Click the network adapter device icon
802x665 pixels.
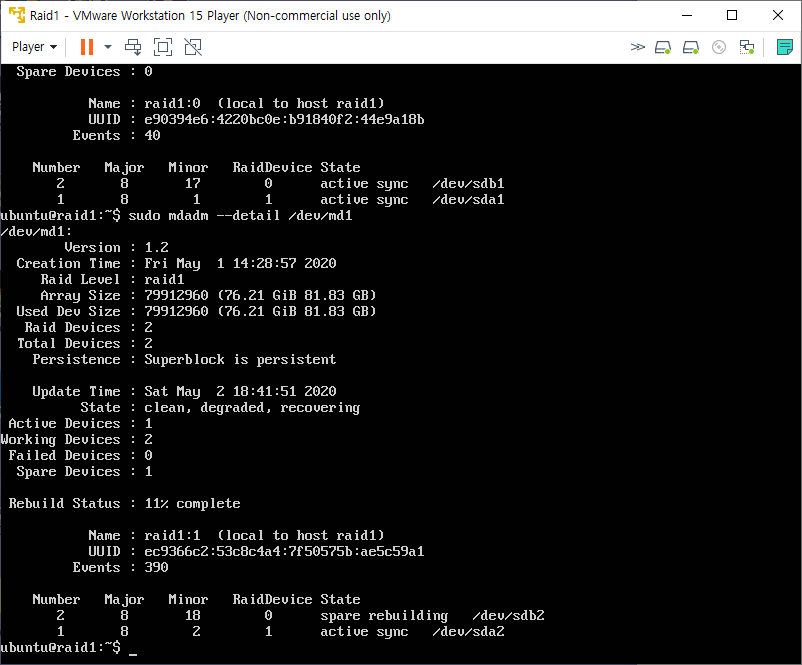[746, 47]
